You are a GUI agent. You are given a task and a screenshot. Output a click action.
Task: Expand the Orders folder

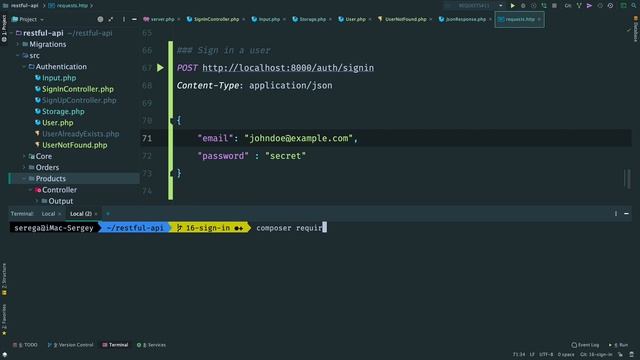coord(24,167)
